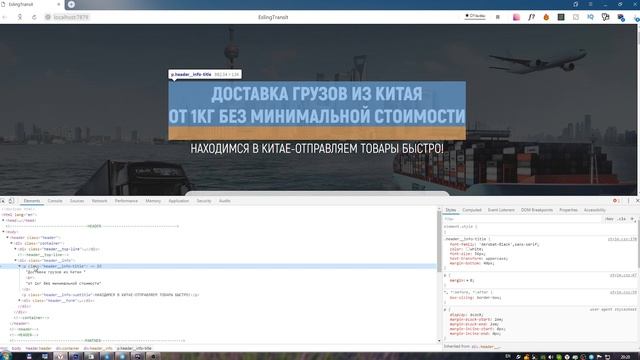The height and width of the screenshot is (360, 640).
Task: Click the blue extension icon with badge
Action: pyautogui.click(x=621, y=18)
